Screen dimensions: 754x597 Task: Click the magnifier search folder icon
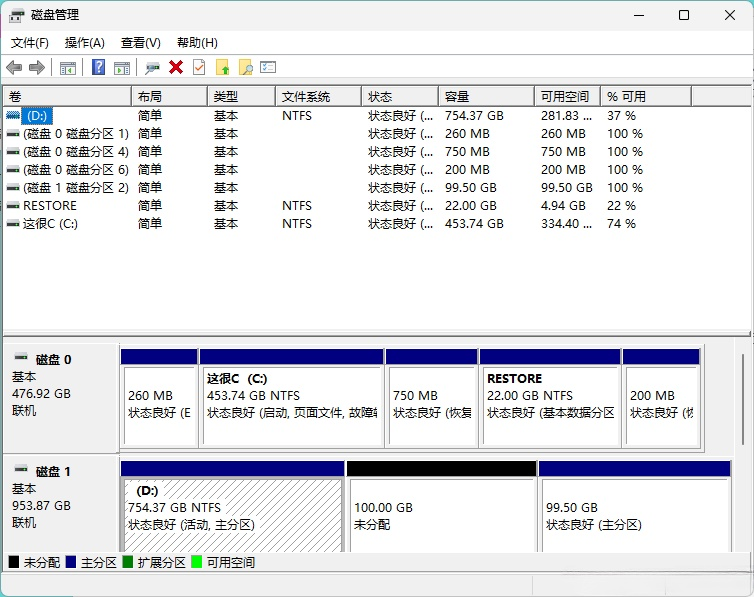pyautogui.click(x=245, y=67)
